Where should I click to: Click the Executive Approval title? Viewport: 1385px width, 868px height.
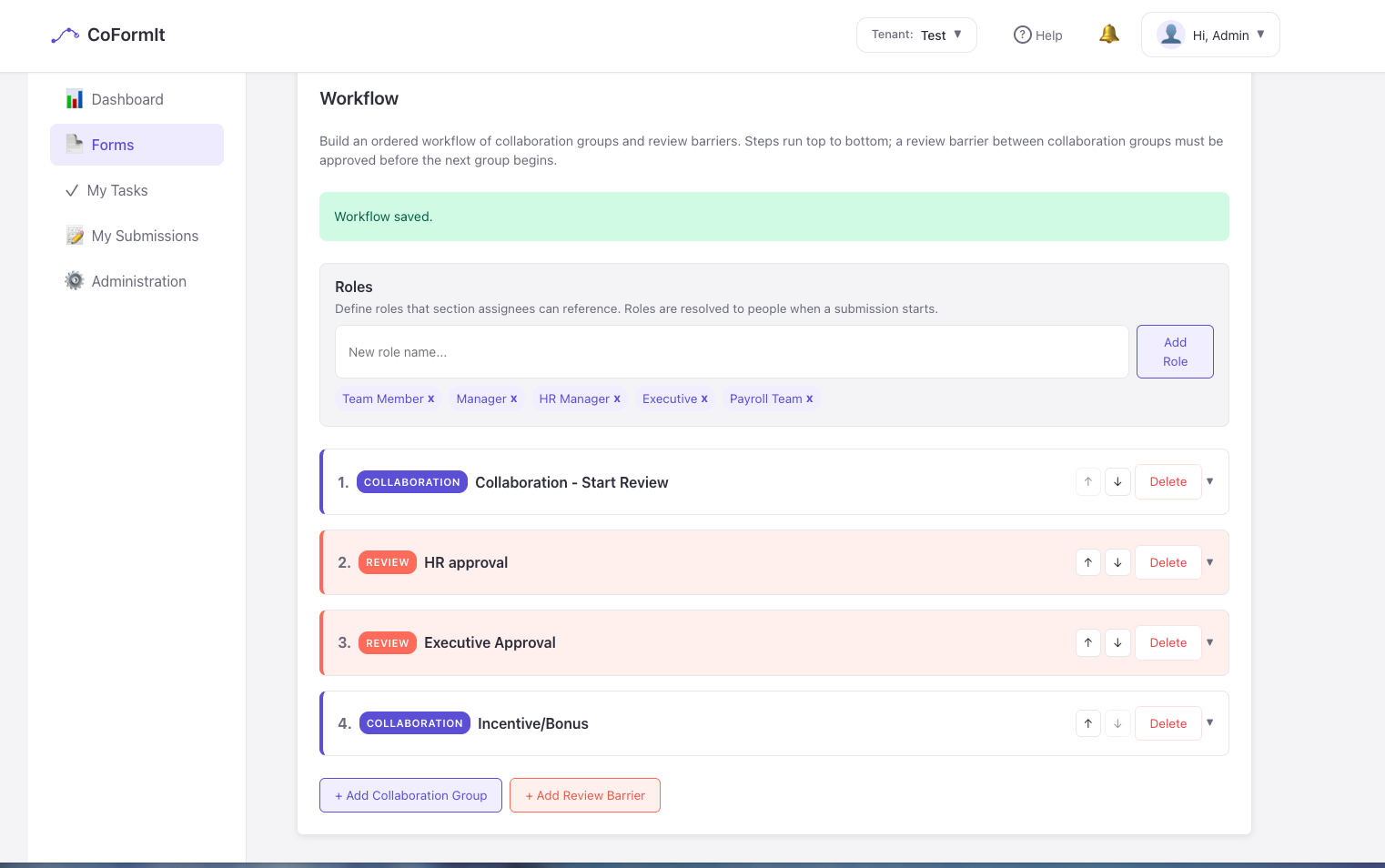(490, 642)
